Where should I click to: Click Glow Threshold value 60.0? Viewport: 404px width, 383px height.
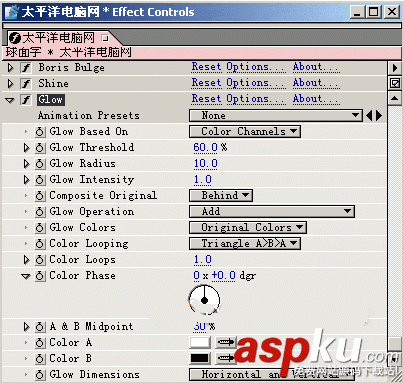click(x=205, y=148)
